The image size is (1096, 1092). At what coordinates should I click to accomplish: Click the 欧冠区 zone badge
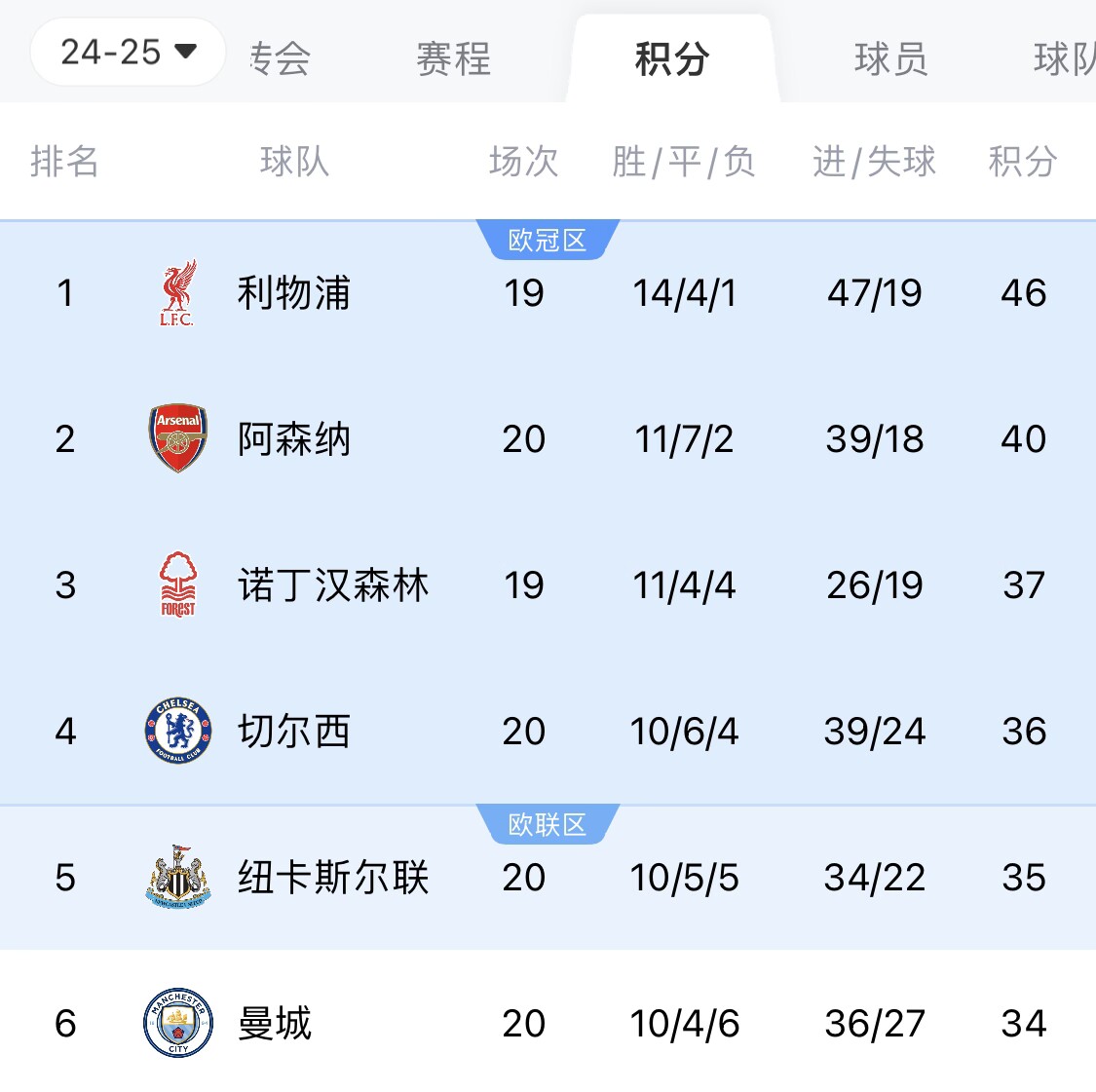tap(548, 241)
